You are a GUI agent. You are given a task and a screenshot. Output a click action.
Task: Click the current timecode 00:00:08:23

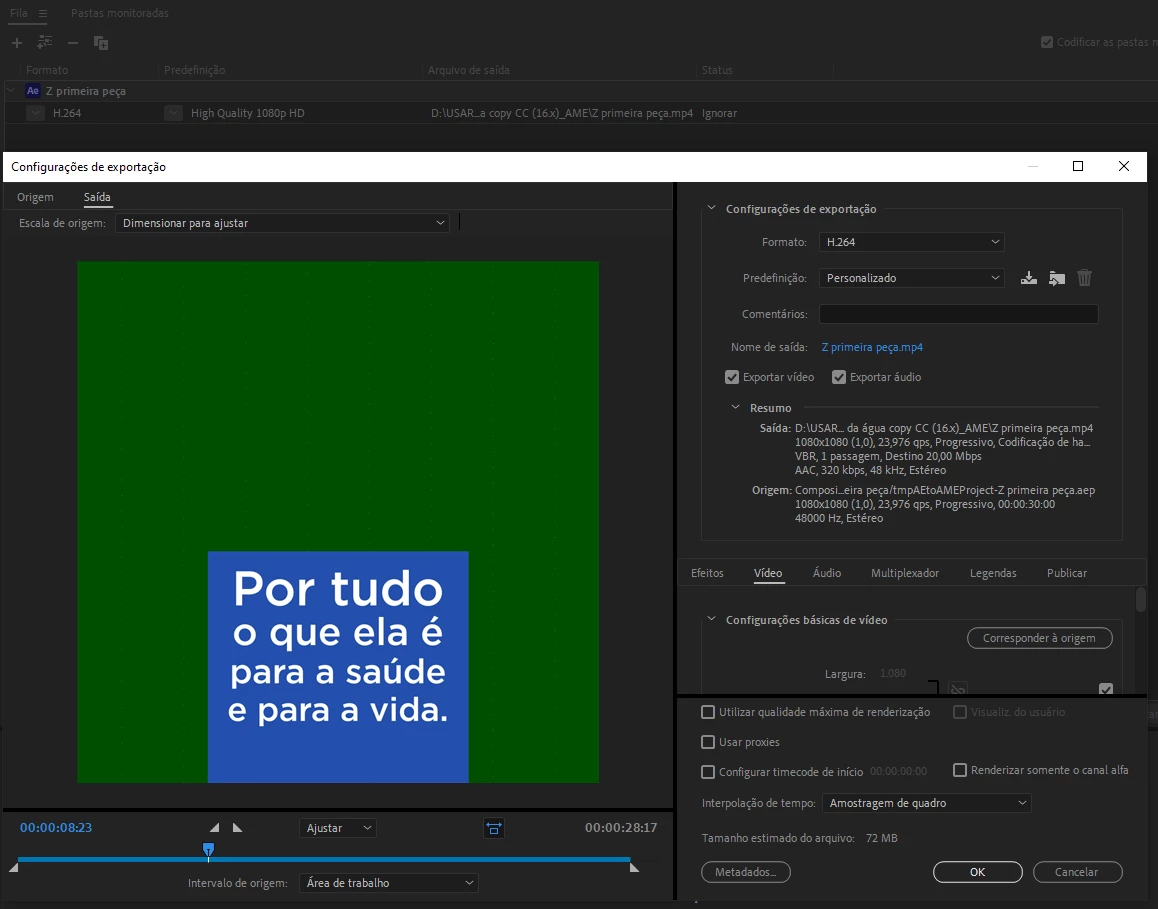pyautogui.click(x=56, y=828)
